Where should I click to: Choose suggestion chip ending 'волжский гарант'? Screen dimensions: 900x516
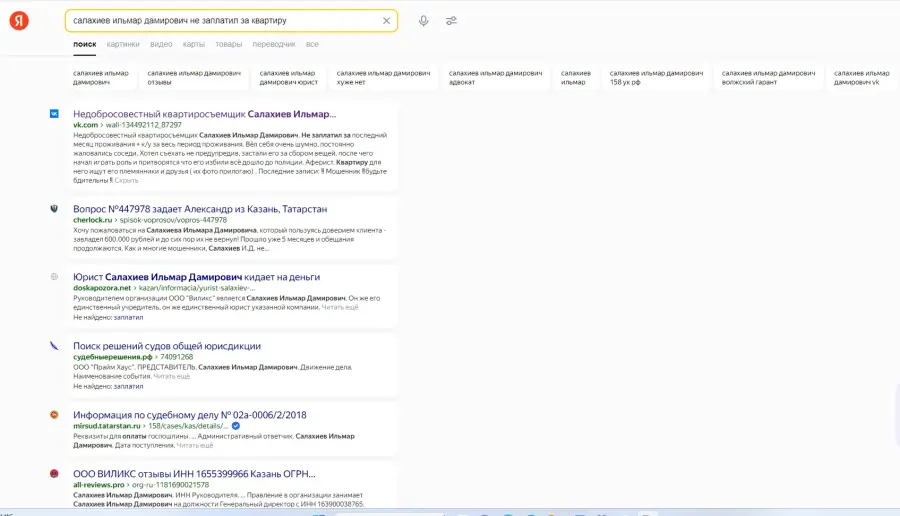(769, 77)
